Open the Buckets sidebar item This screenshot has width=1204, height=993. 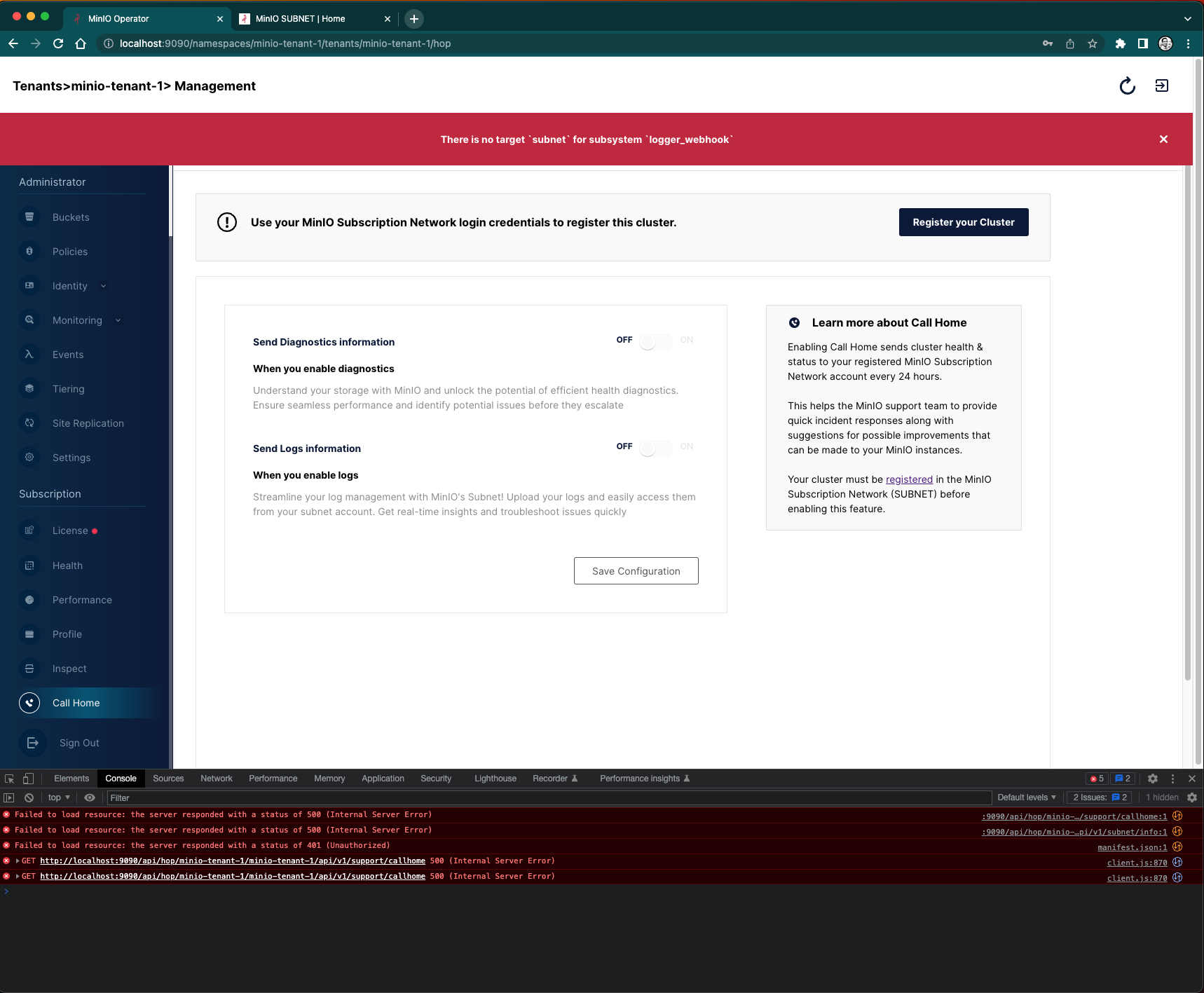pos(71,217)
